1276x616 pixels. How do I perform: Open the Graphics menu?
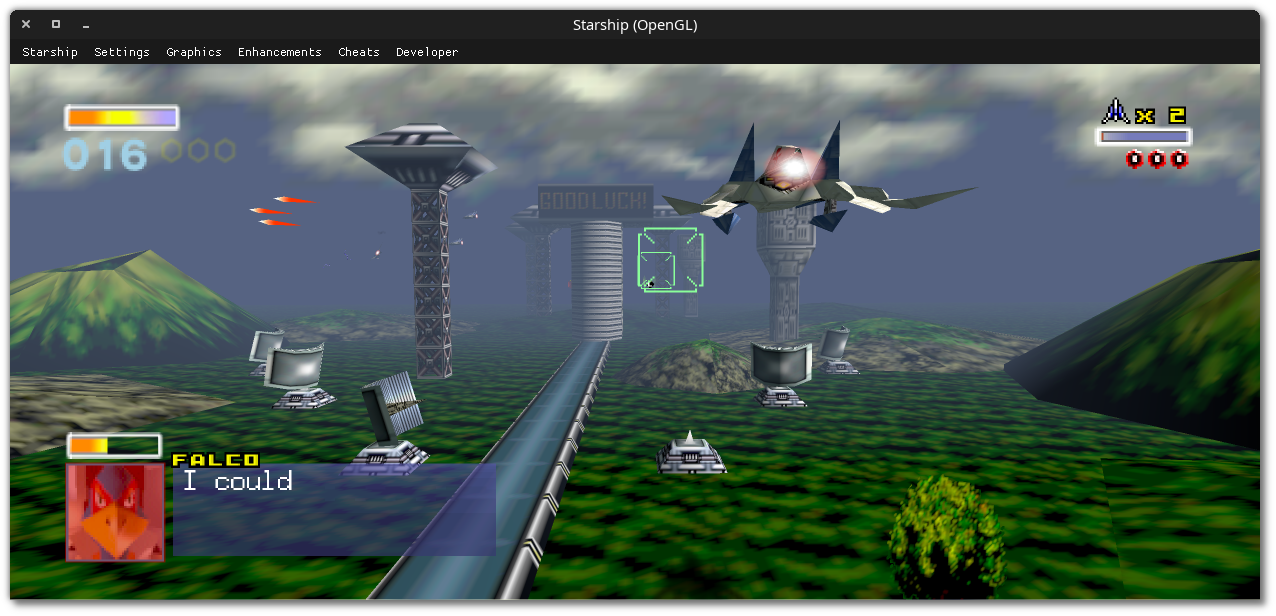(x=194, y=52)
